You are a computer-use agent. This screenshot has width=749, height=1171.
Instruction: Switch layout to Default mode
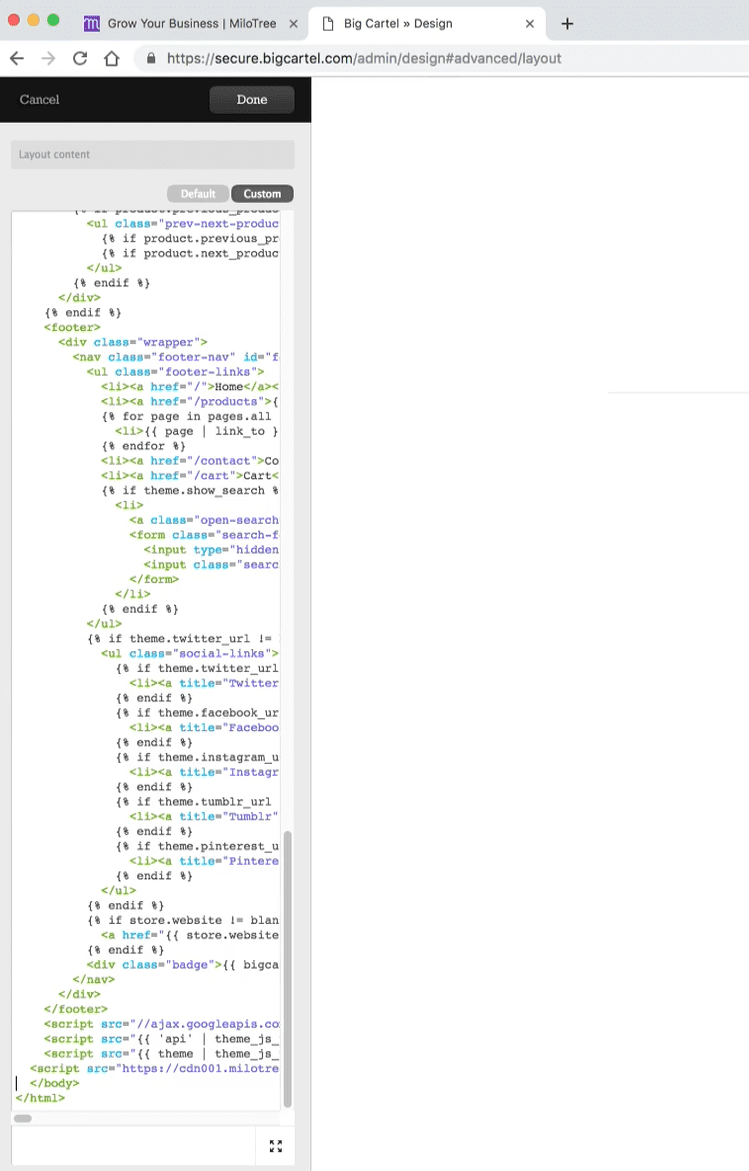[x=198, y=194]
